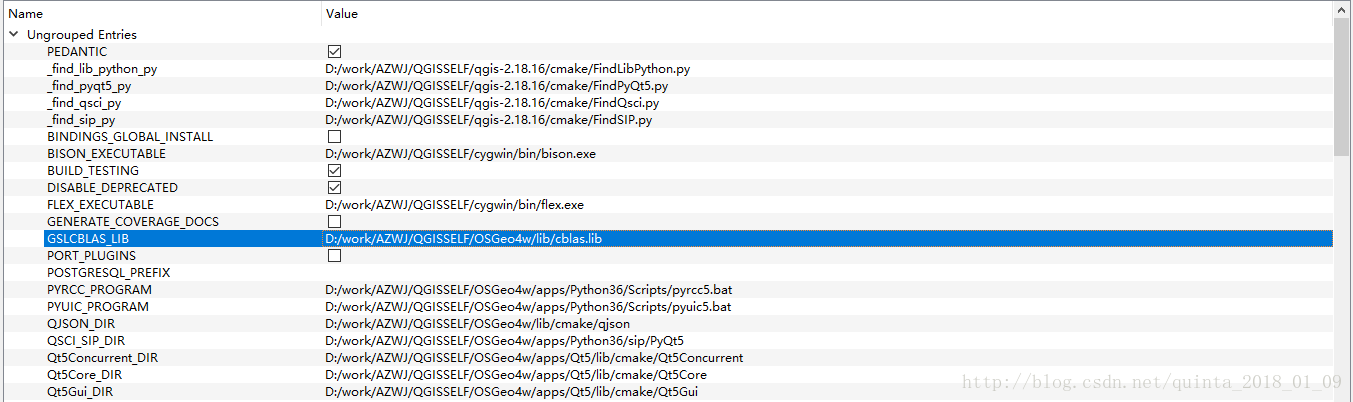Enable GENERATE_COVERAGE_DOCS checkbox
Screen dimensions: 1353x402
click(x=334, y=222)
